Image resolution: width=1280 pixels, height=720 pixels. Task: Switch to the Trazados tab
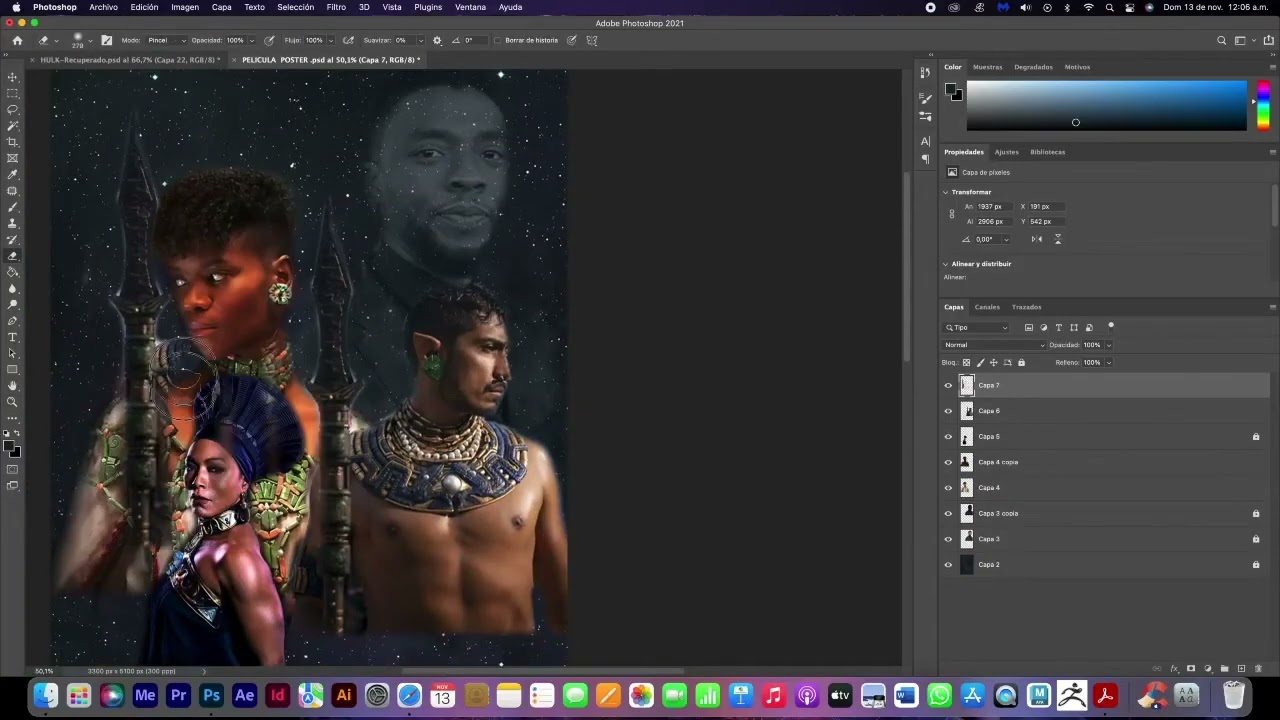(x=1026, y=307)
